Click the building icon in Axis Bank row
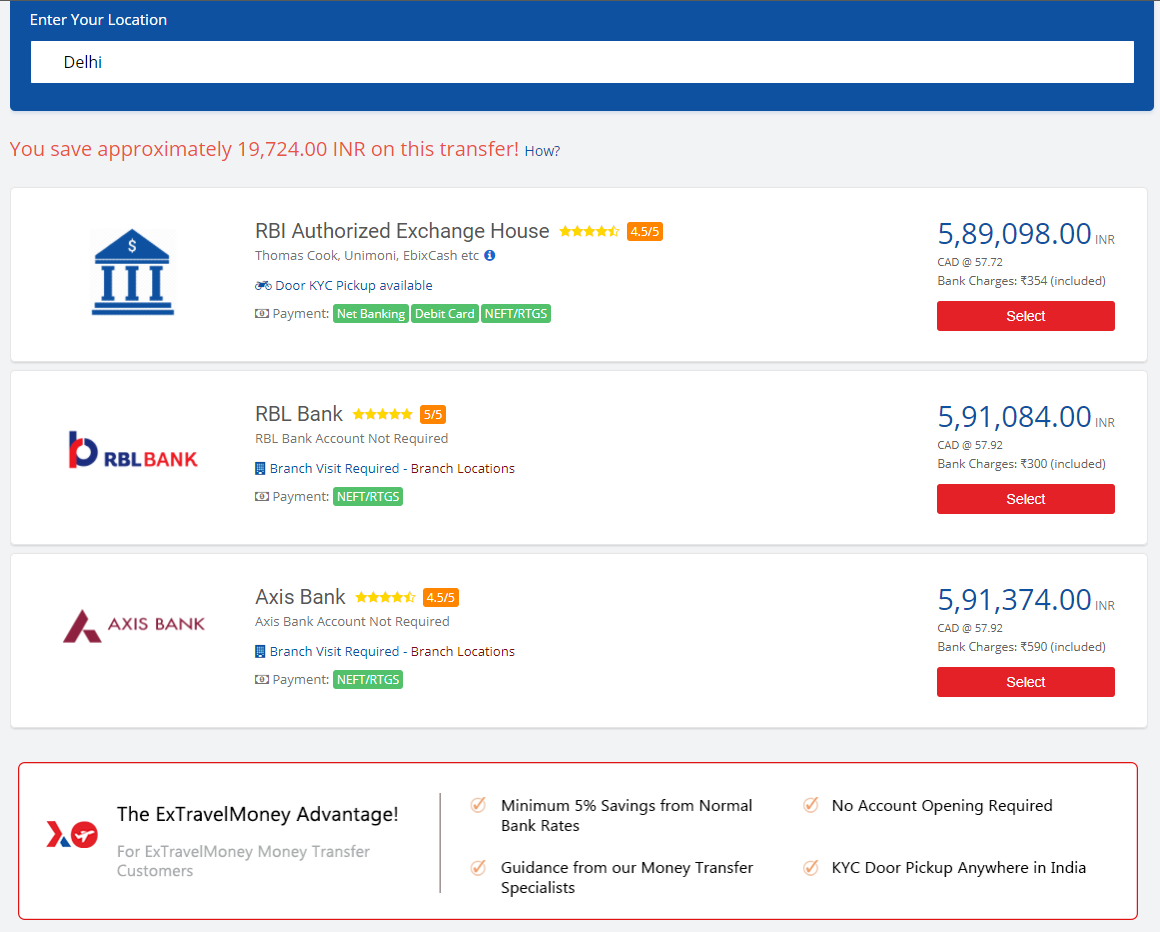1160x932 pixels. [260, 652]
